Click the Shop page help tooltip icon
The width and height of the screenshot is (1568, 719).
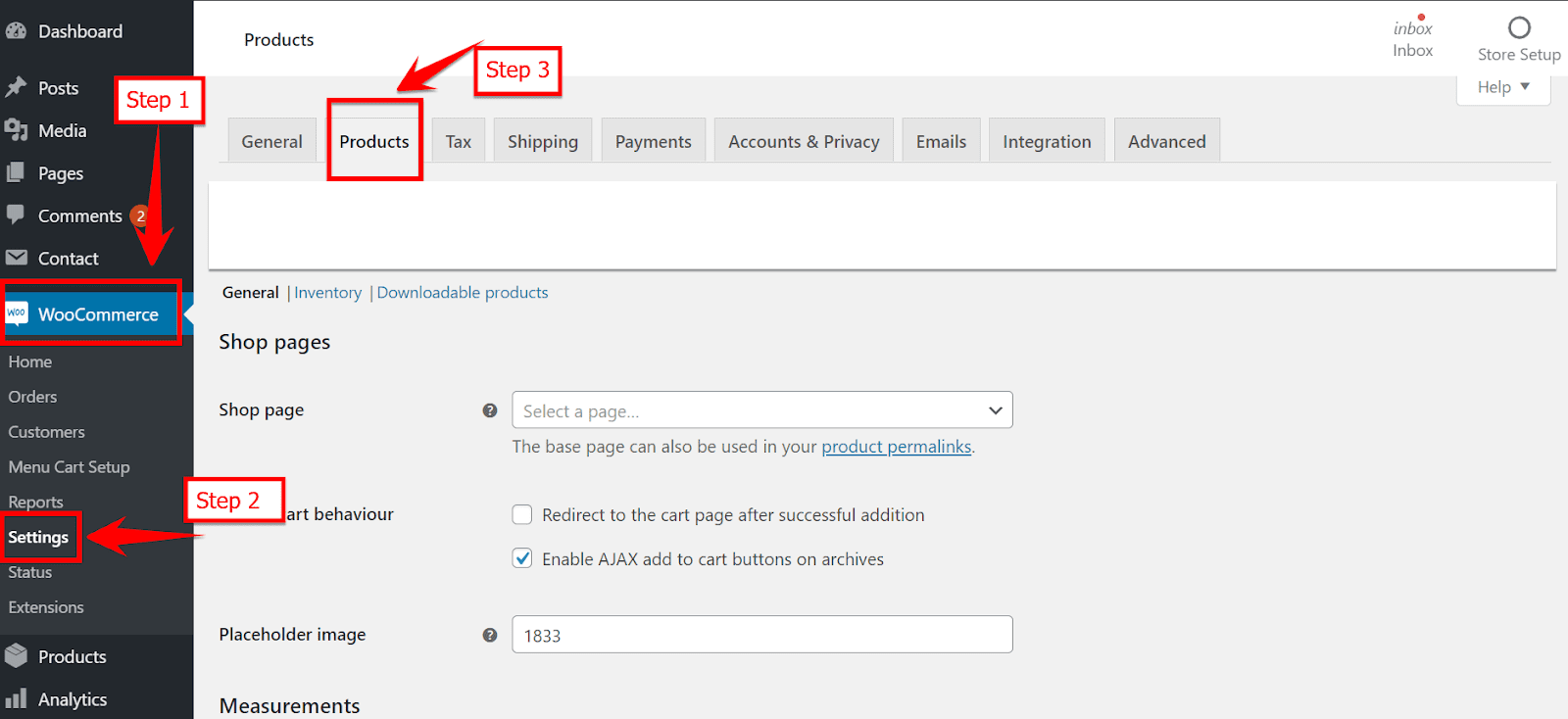490,410
